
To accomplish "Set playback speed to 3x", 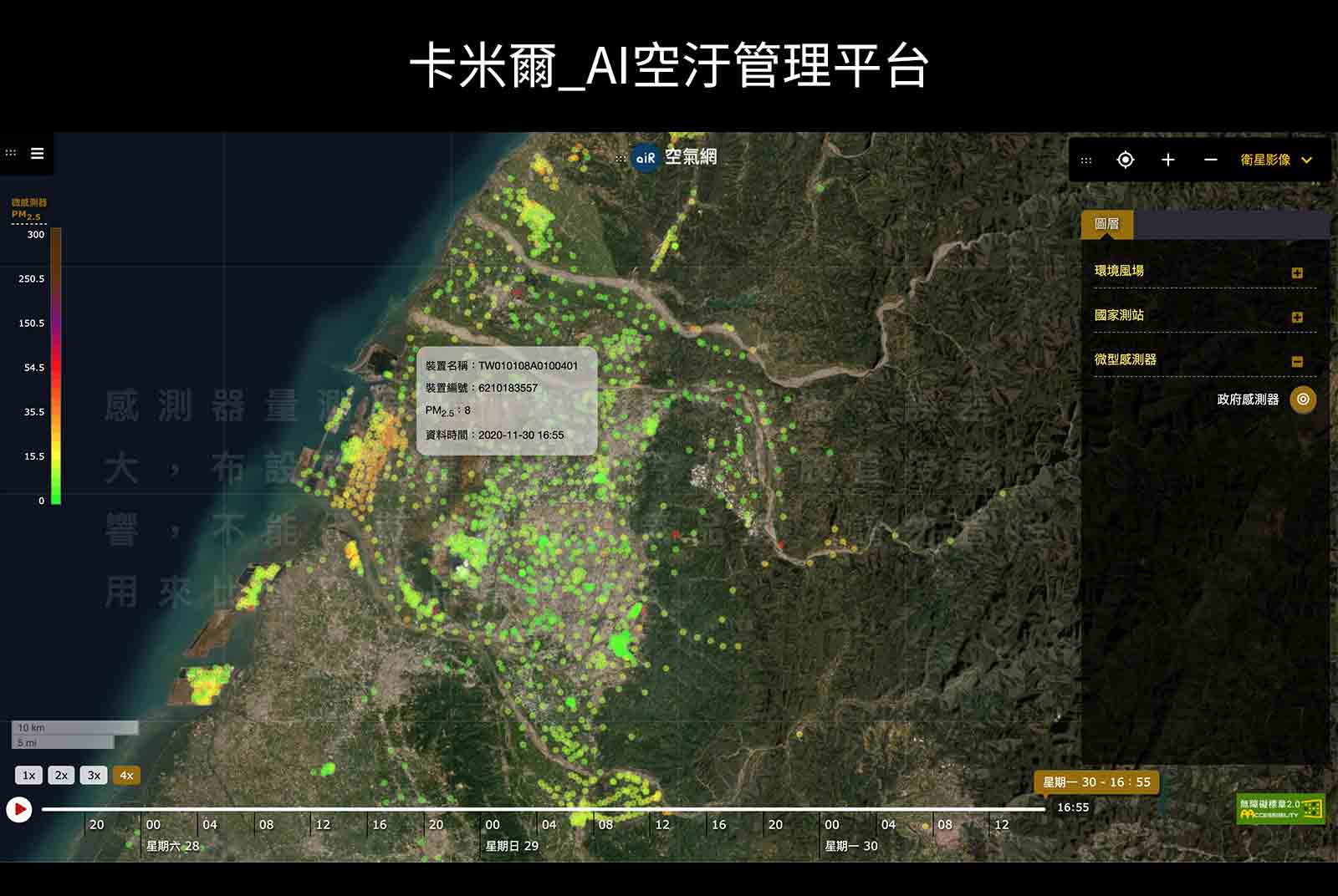I will (94, 775).
